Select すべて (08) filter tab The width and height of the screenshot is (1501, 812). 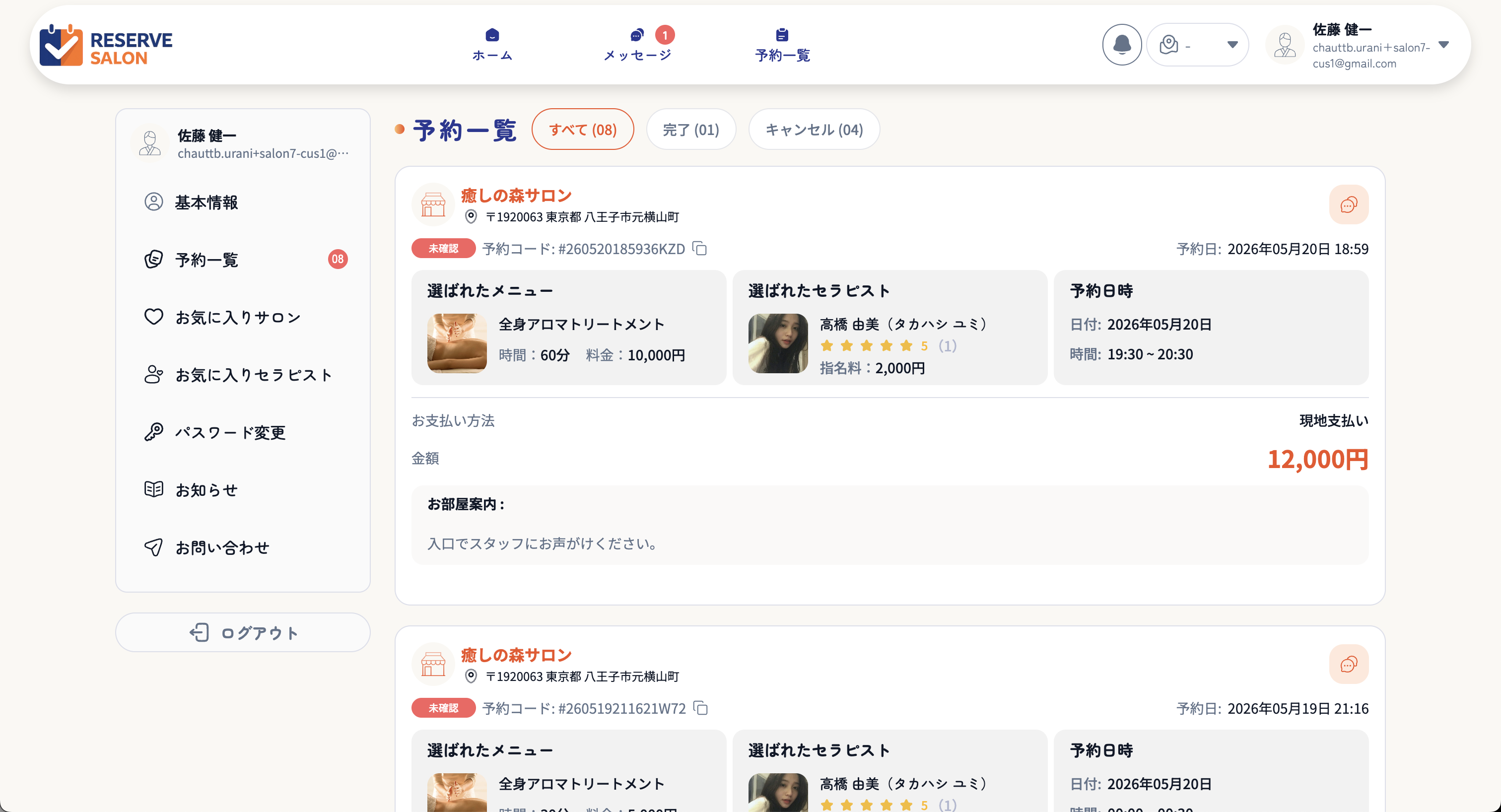[582, 130]
